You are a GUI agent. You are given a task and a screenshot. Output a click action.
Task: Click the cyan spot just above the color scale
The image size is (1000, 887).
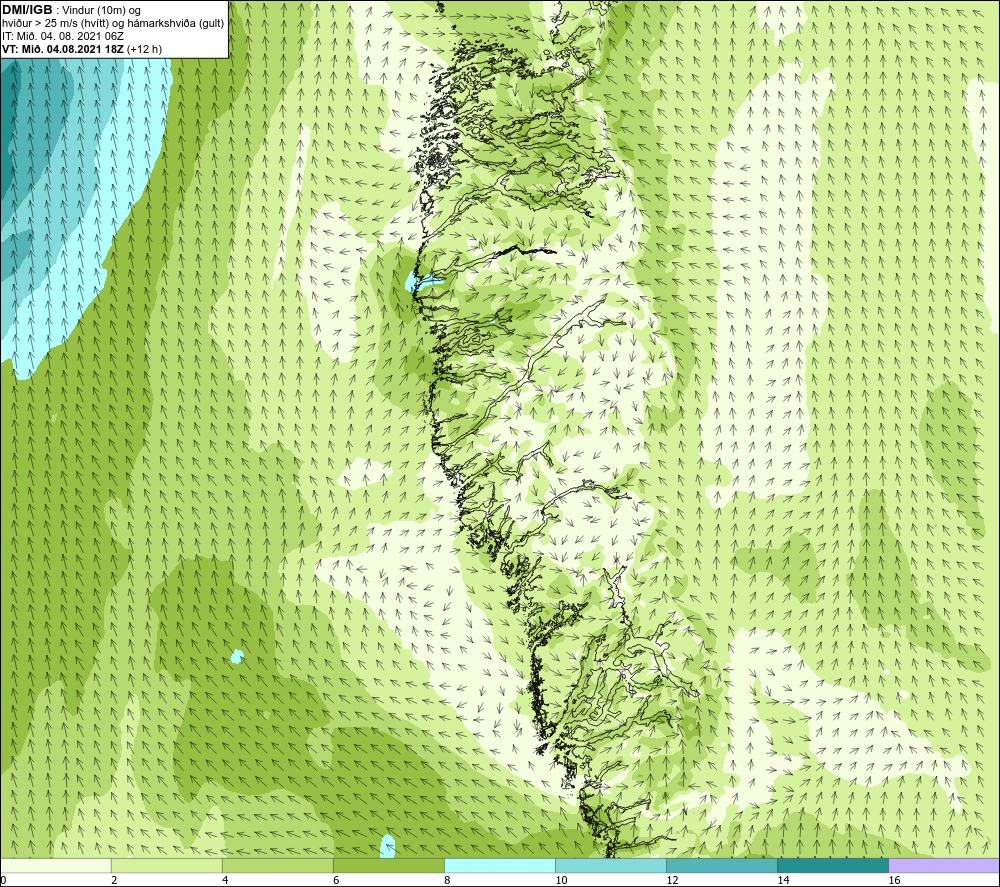[x=387, y=846]
